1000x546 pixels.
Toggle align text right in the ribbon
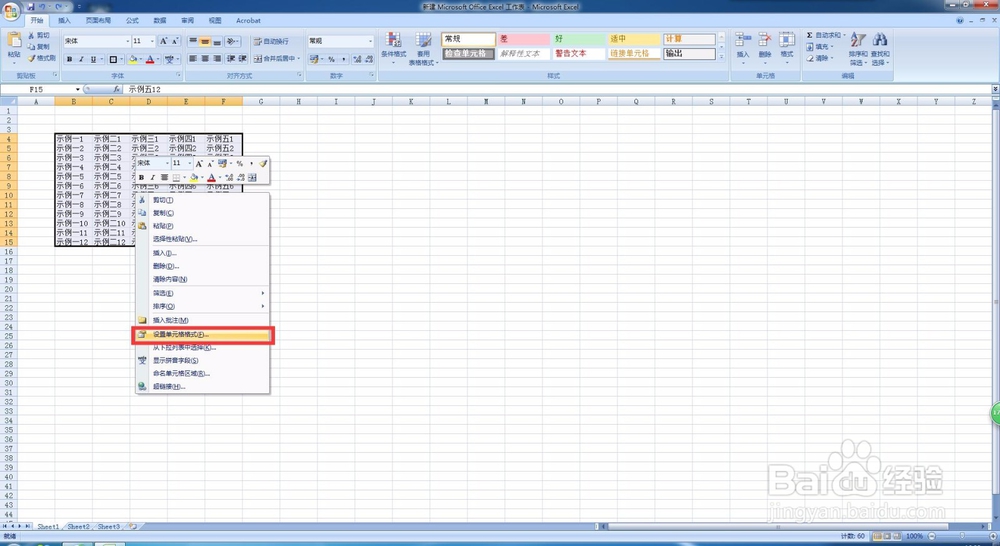(217, 59)
